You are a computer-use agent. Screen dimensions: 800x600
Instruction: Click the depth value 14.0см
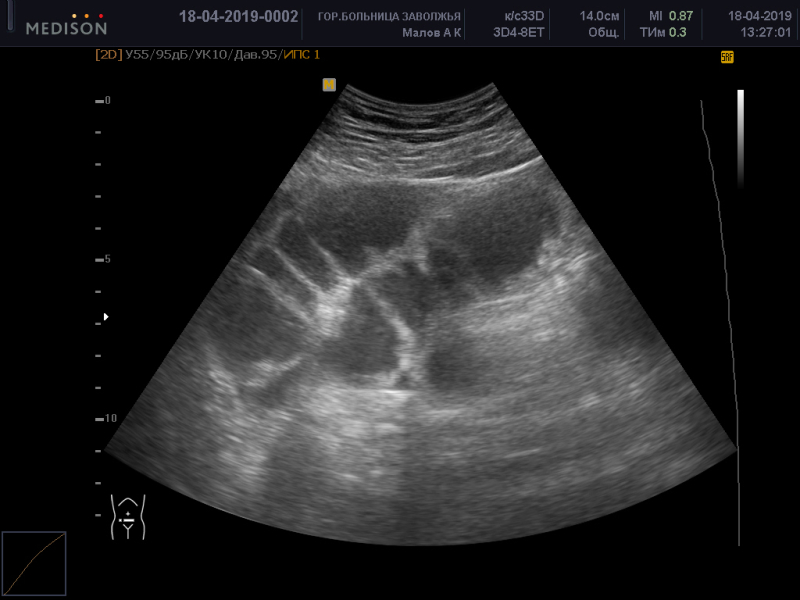(599, 16)
